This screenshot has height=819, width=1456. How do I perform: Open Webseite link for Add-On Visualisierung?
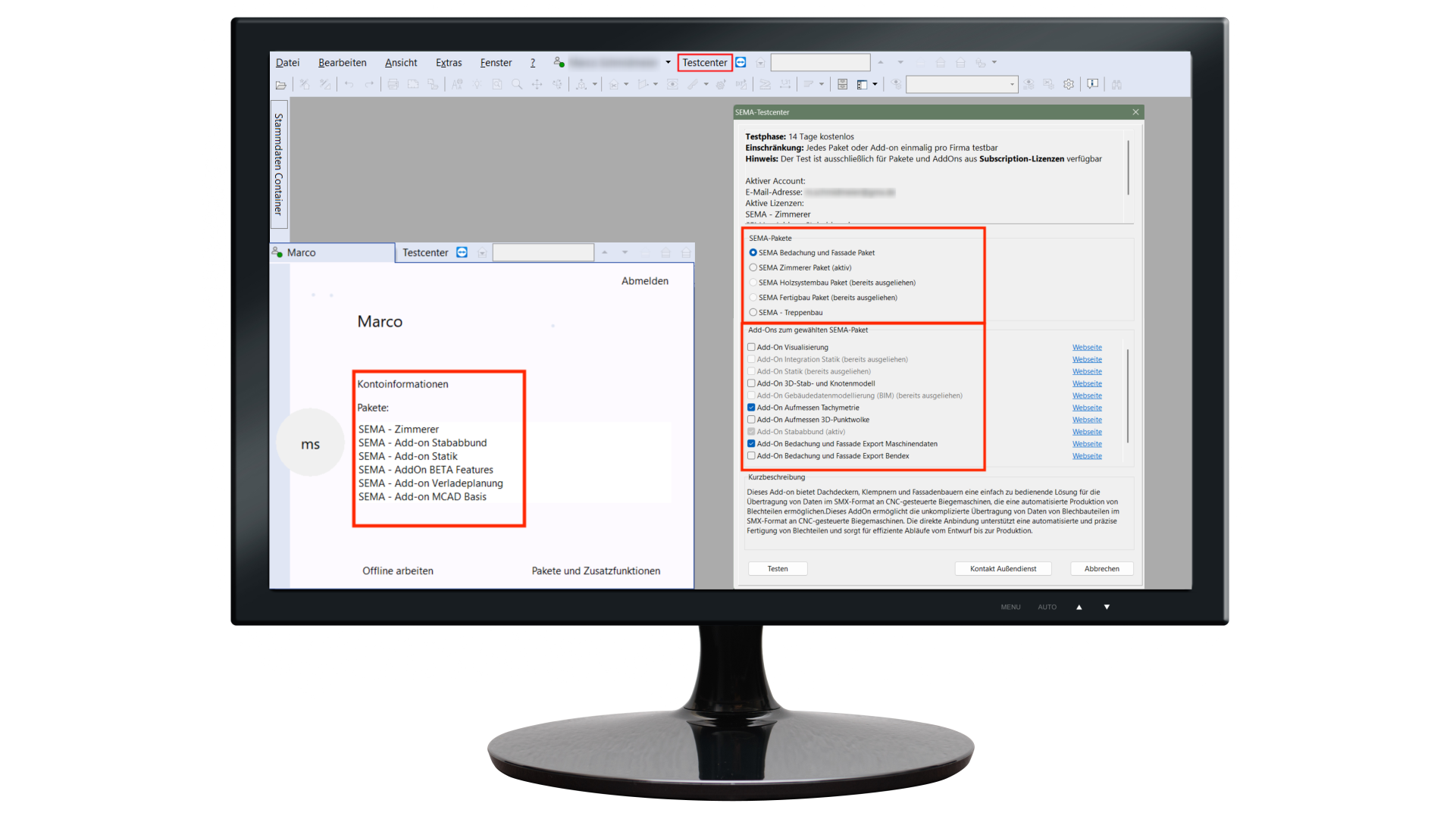click(x=1087, y=348)
